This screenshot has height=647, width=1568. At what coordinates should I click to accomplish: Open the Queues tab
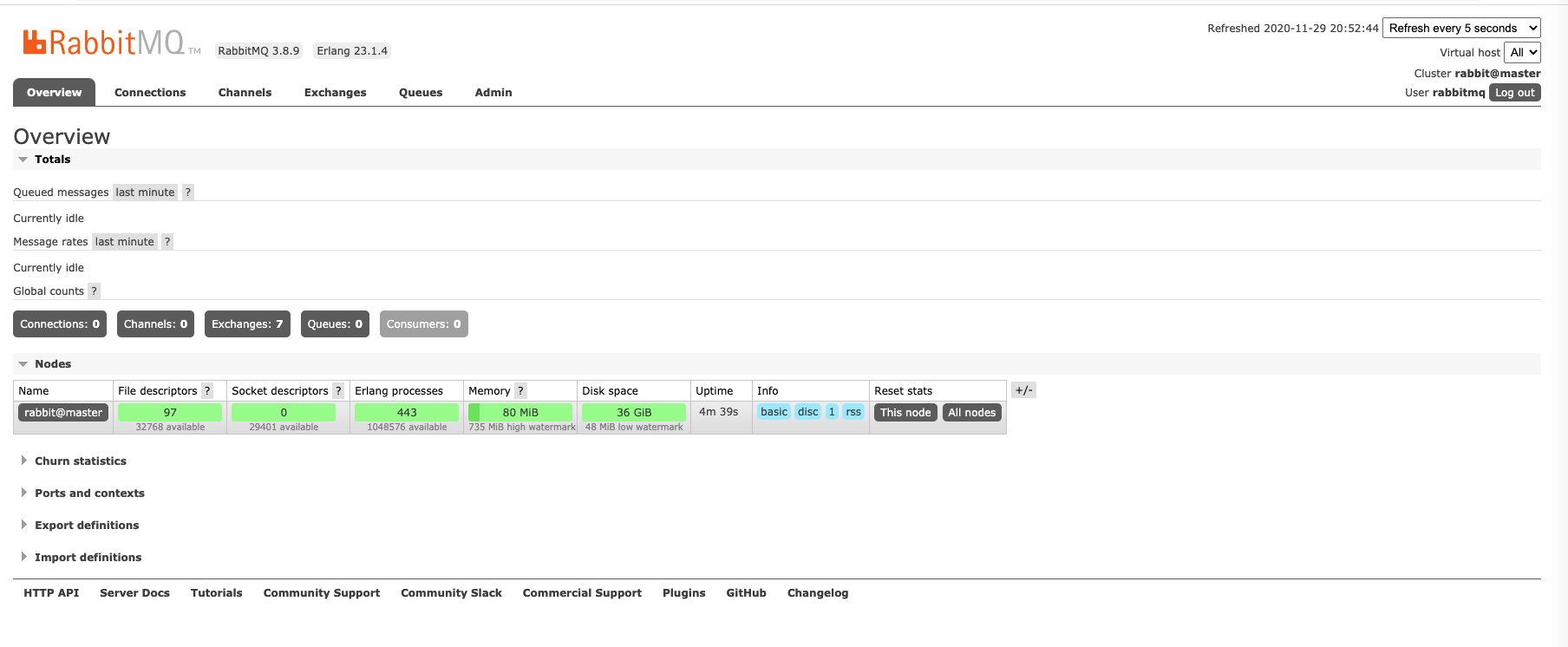click(x=421, y=93)
